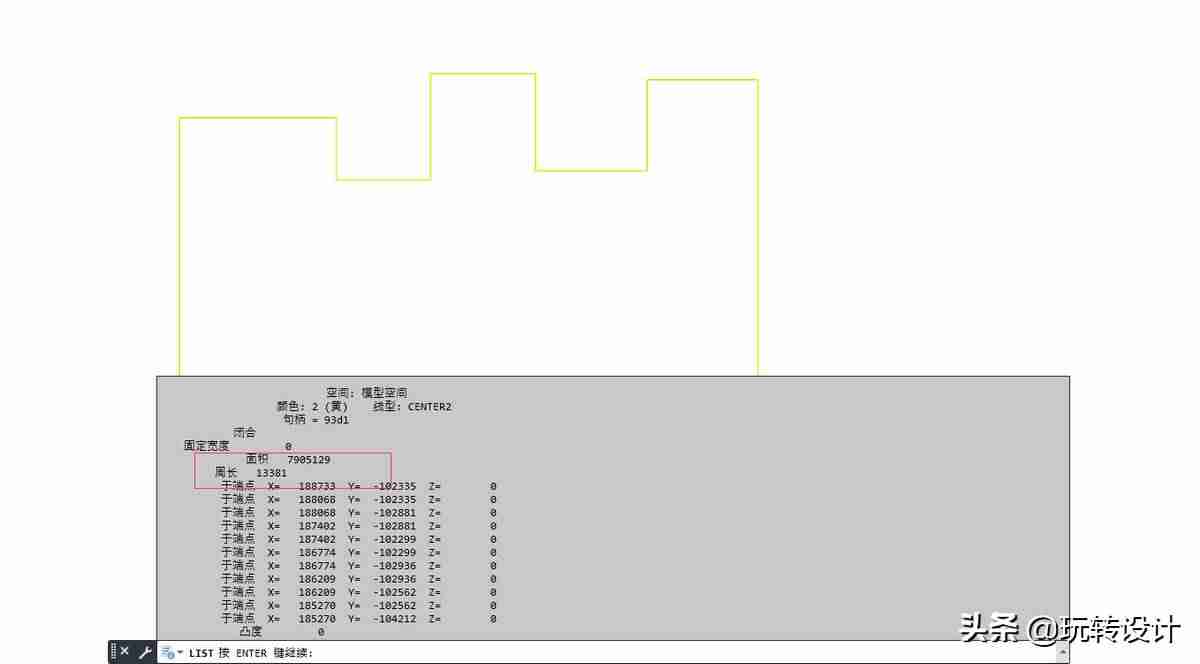
Task: Select the top edge of the tallest yellow notch
Action: coord(482,73)
